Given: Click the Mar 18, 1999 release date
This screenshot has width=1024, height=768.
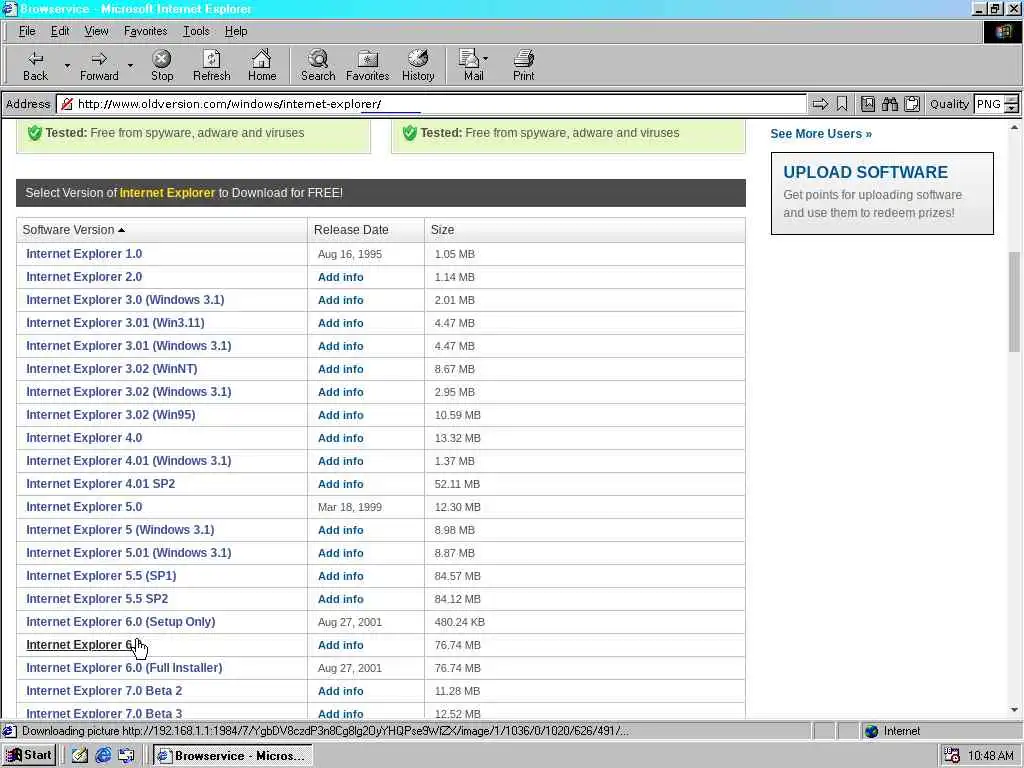Looking at the screenshot, I should [x=349, y=507].
